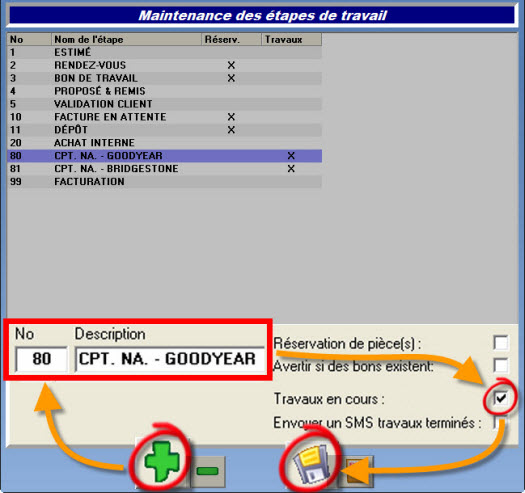
Task: Toggle Envoyer un SMS travaux terminés checkbox
Action: click(x=500, y=422)
